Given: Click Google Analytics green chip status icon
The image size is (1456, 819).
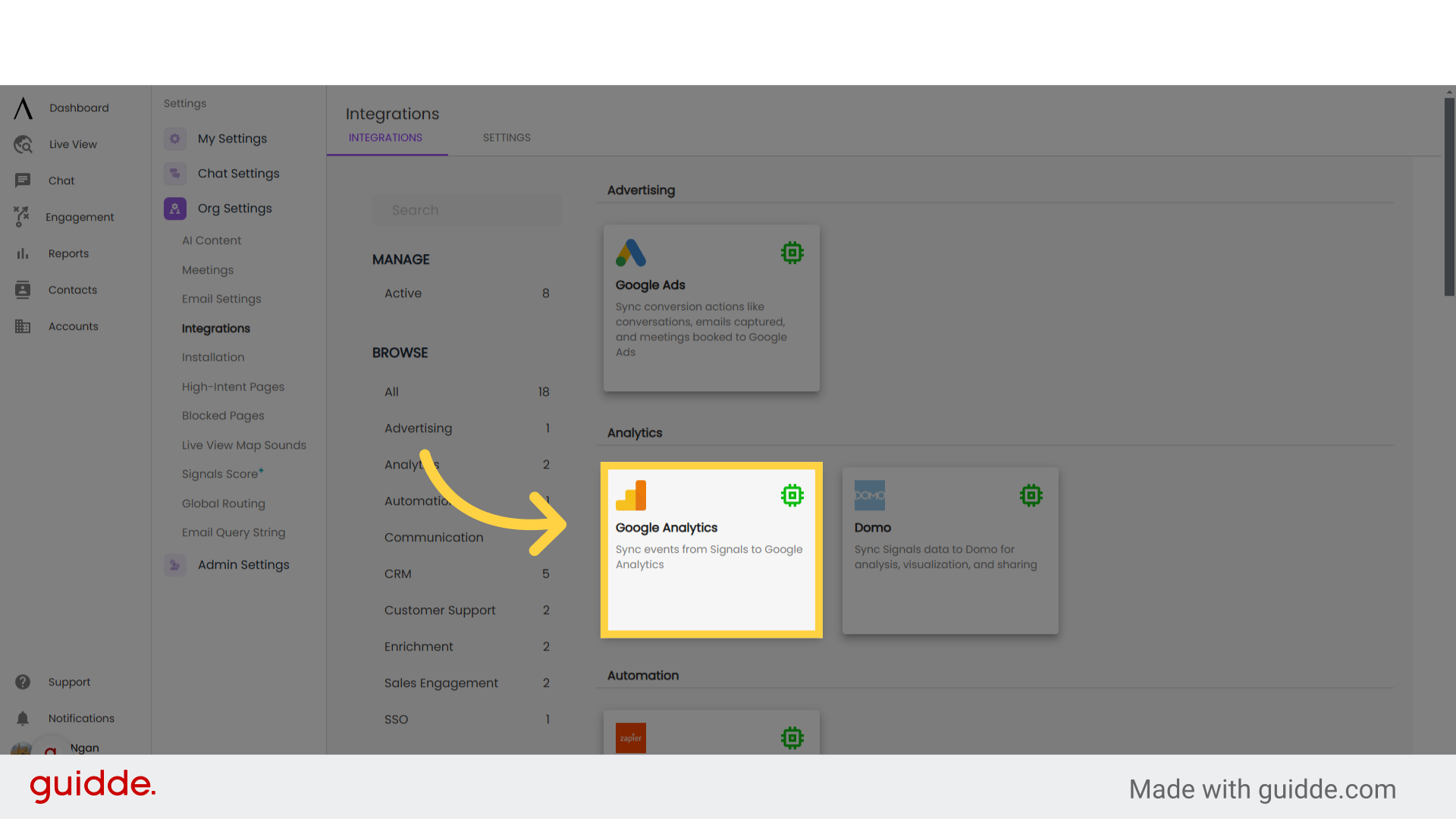Looking at the screenshot, I should click(792, 495).
